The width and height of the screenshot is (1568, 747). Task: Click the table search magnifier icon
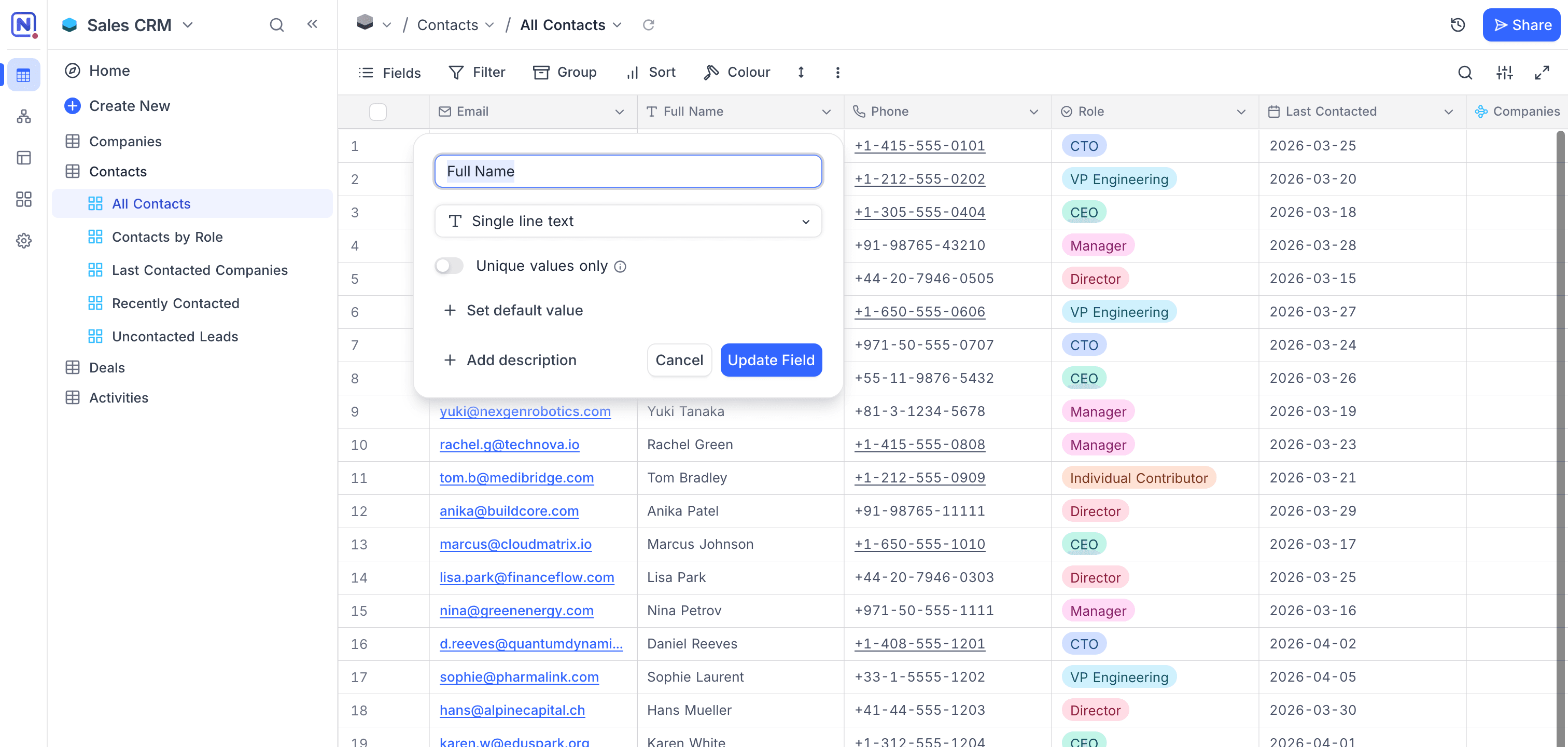1465,73
